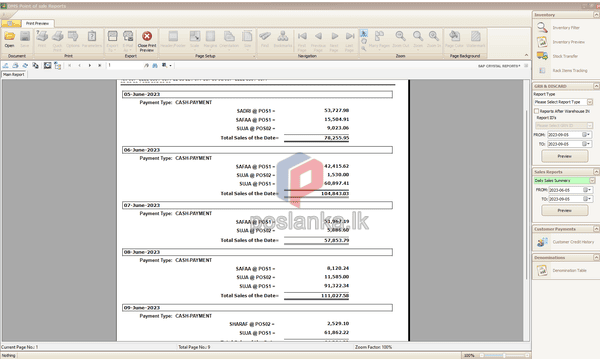Click the Open folder icon in the ribbon
Viewport: 600px width, 360px height.
click(x=10, y=36)
